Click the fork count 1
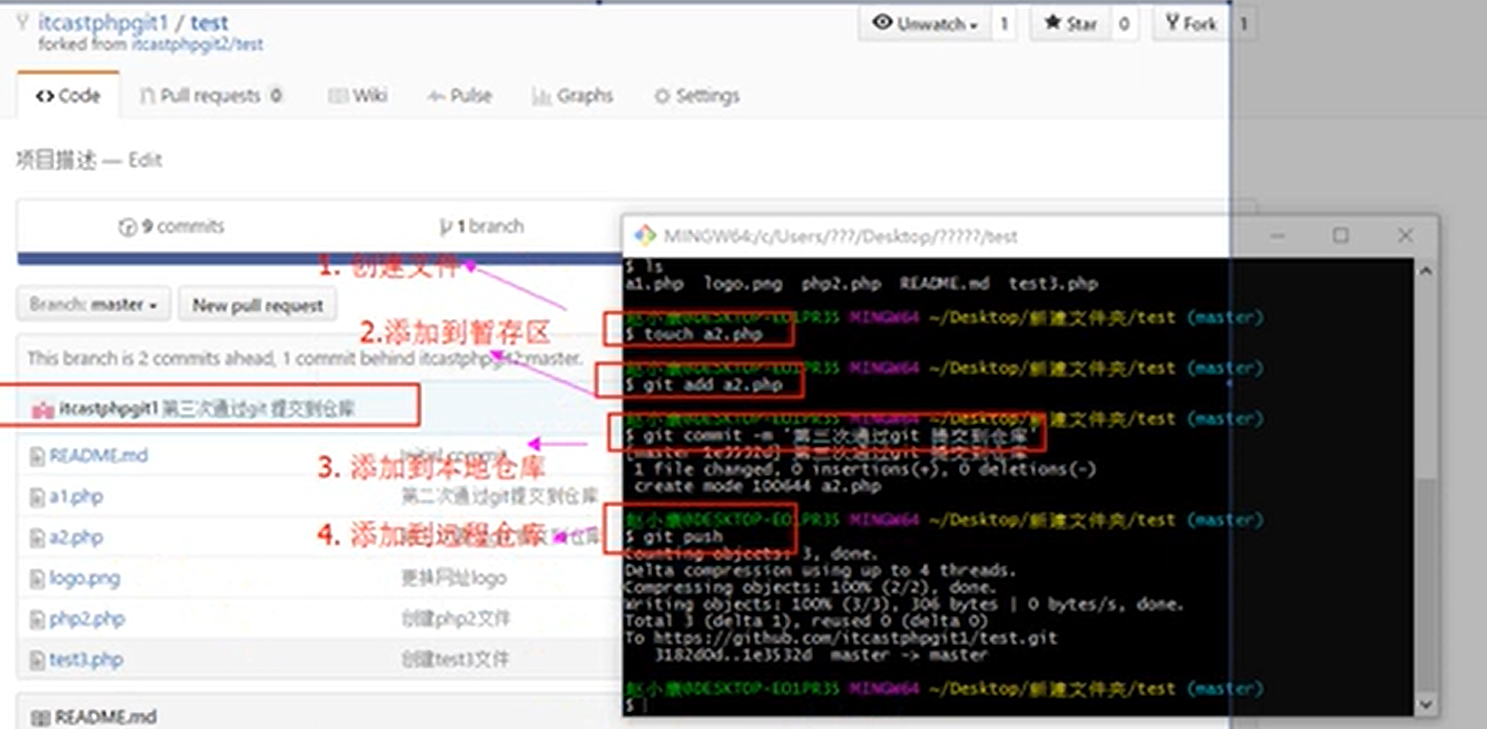Viewport: 1487px width, 729px height. coord(1244,23)
